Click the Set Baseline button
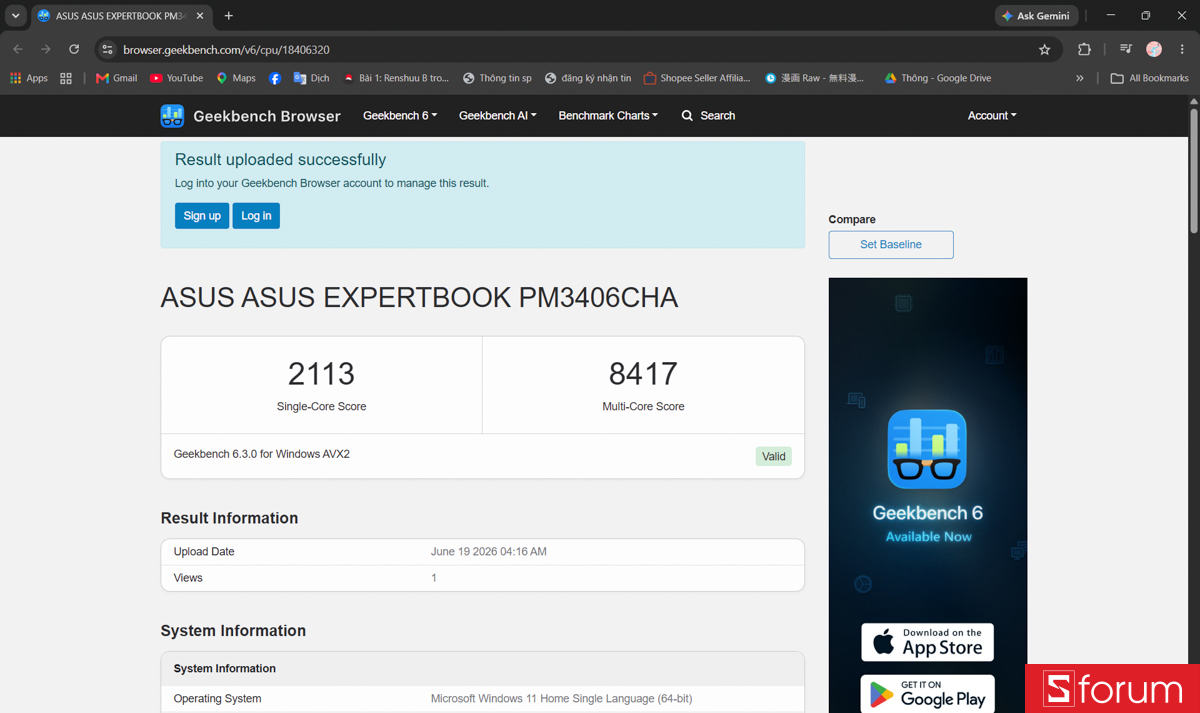Screen dimensions: 1200x713 click(891, 245)
